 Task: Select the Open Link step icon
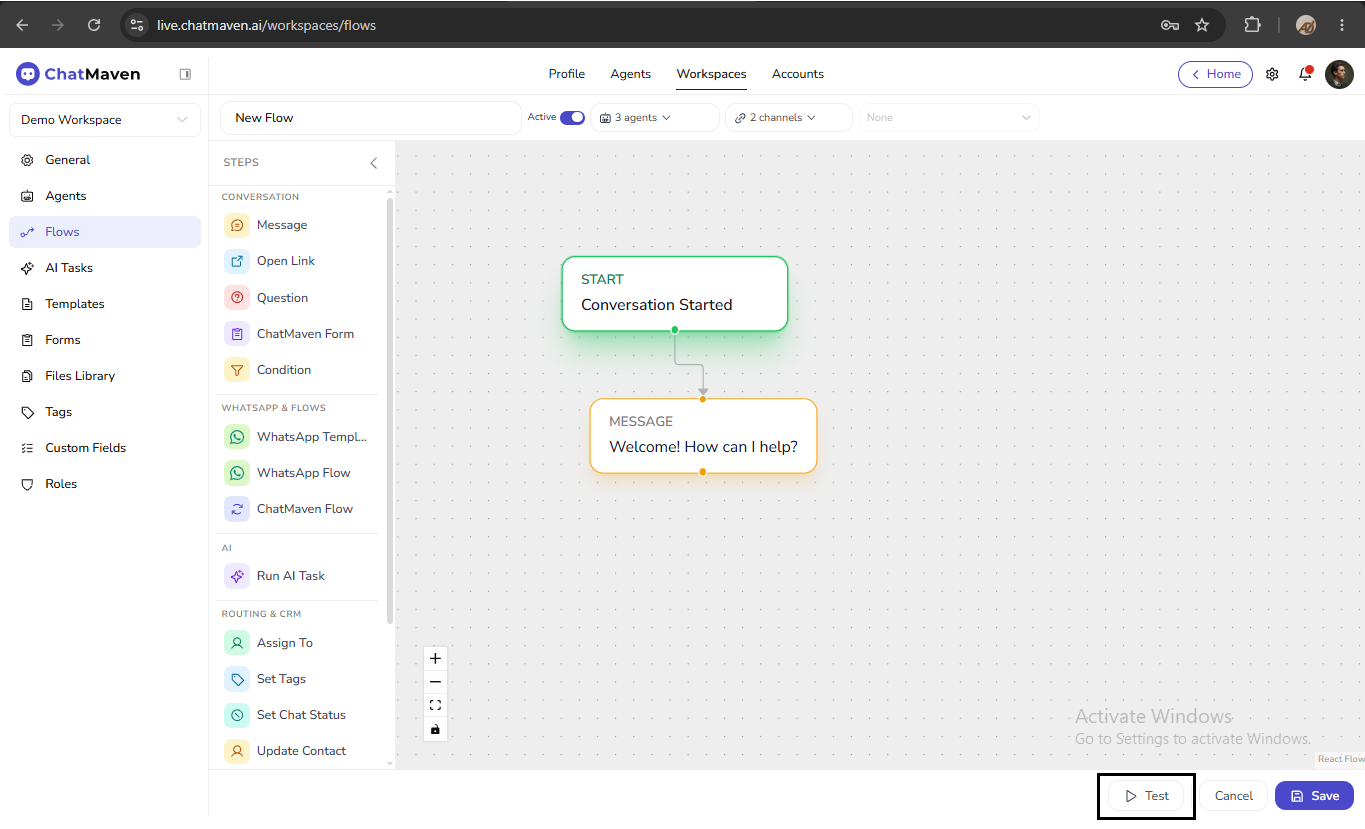237,261
